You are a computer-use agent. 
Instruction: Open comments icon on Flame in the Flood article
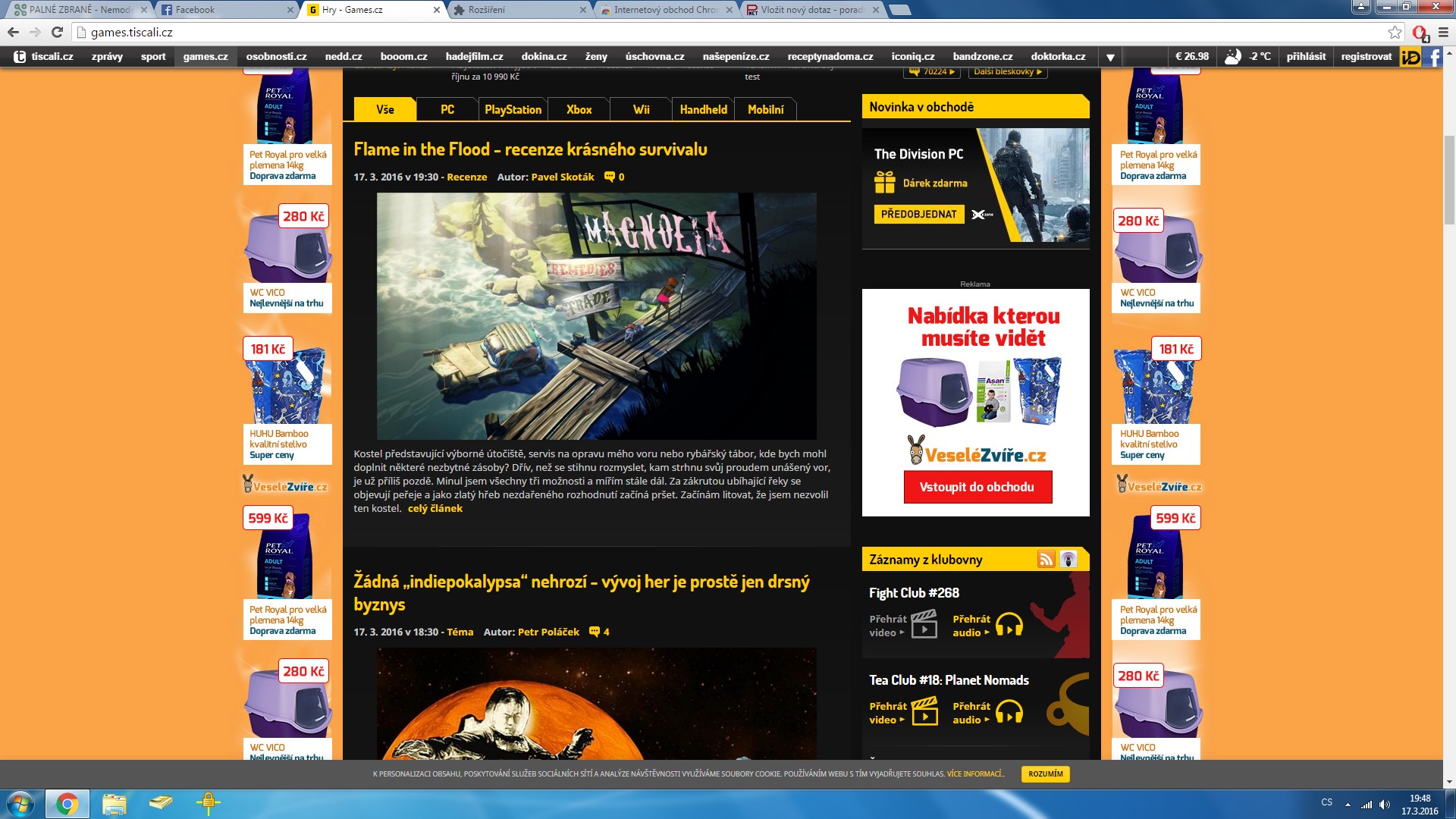(610, 177)
